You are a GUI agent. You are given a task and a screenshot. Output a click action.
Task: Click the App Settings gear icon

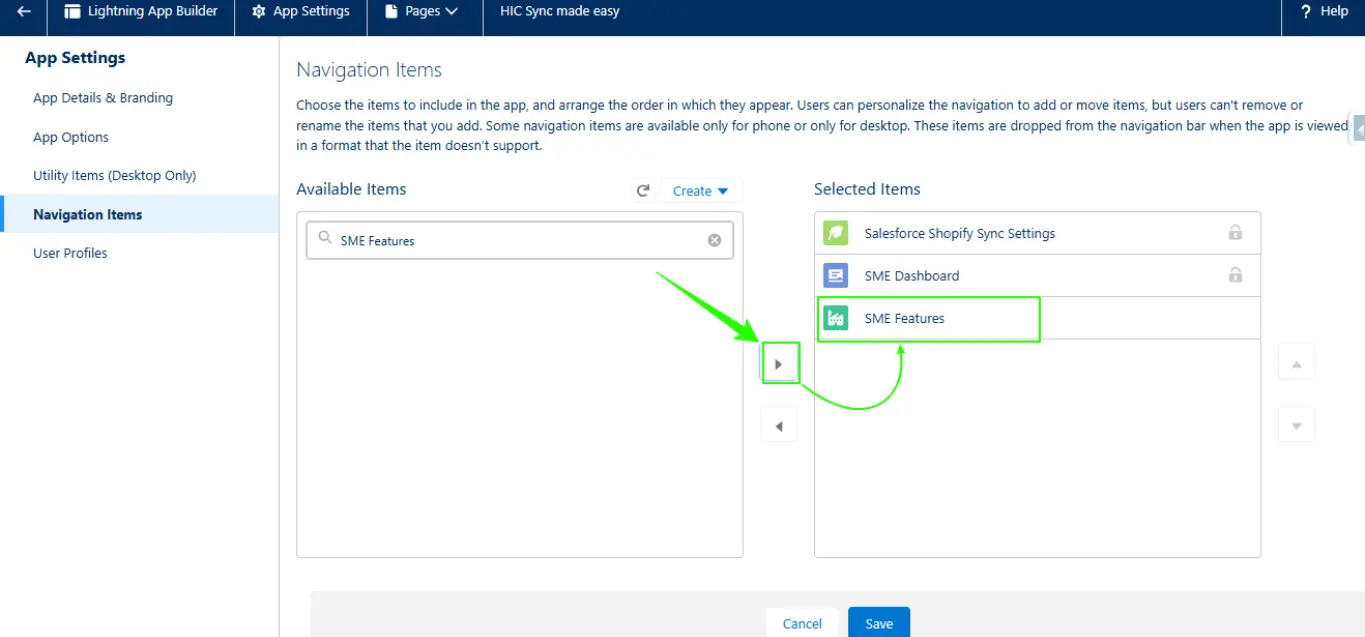(x=259, y=12)
